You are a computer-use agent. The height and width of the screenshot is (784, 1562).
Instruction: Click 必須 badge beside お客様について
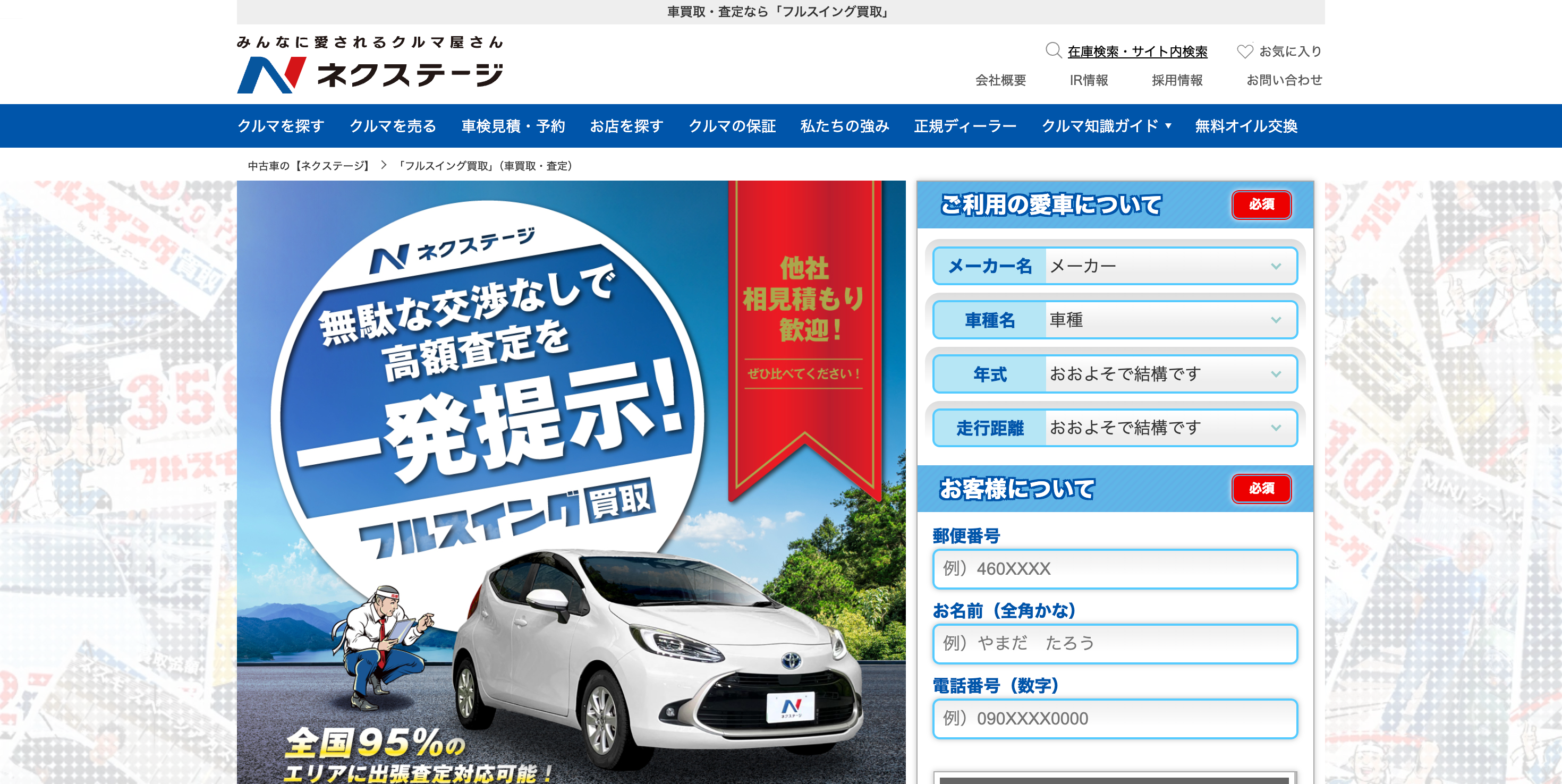1261,488
